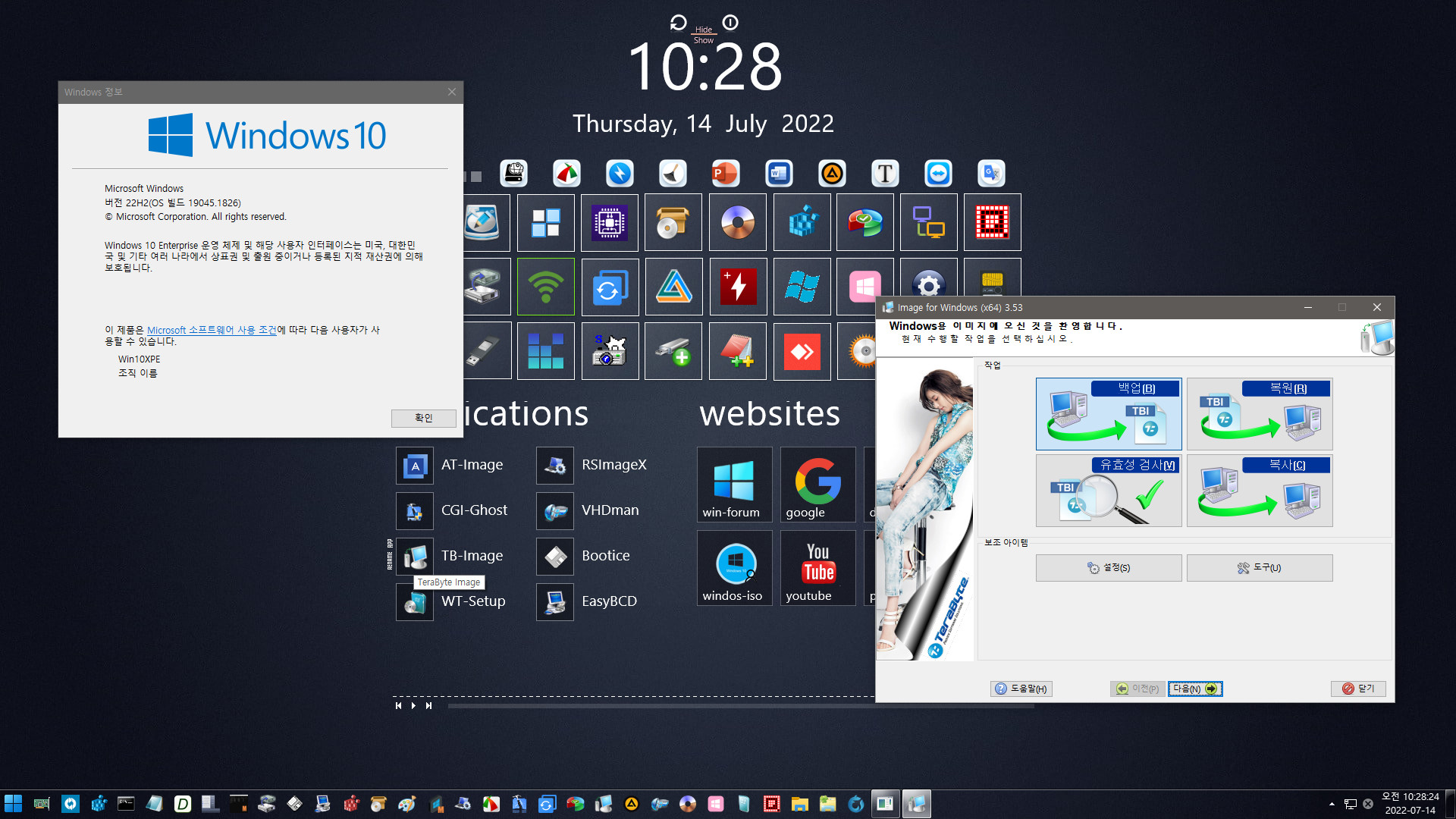Click the previous track playback control
This screenshot has width=1456, height=819.
(x=398, y=706)
